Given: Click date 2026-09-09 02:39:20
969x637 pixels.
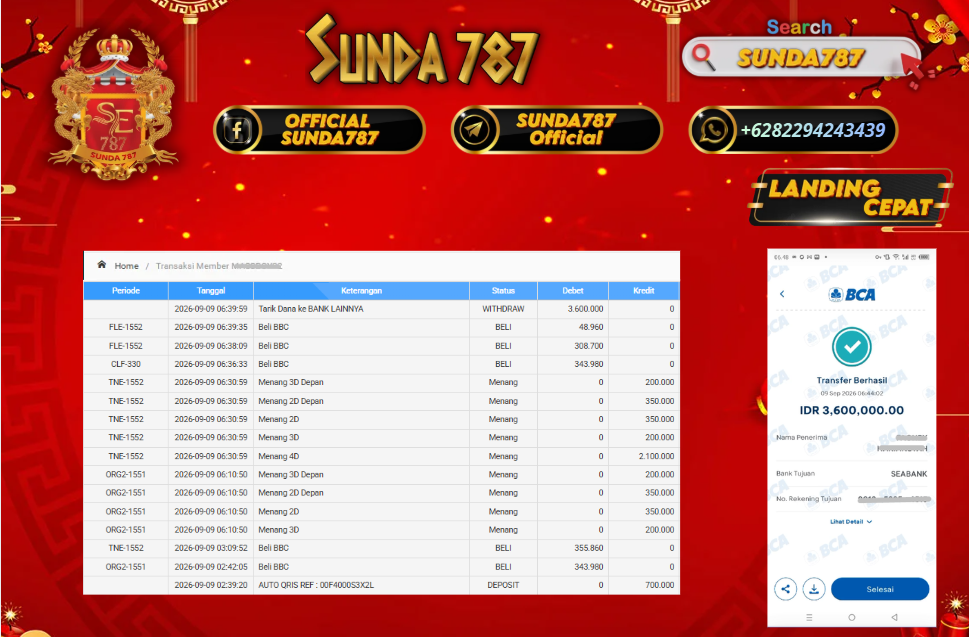Looking at the screenshot, I should (x=211, y=585).
